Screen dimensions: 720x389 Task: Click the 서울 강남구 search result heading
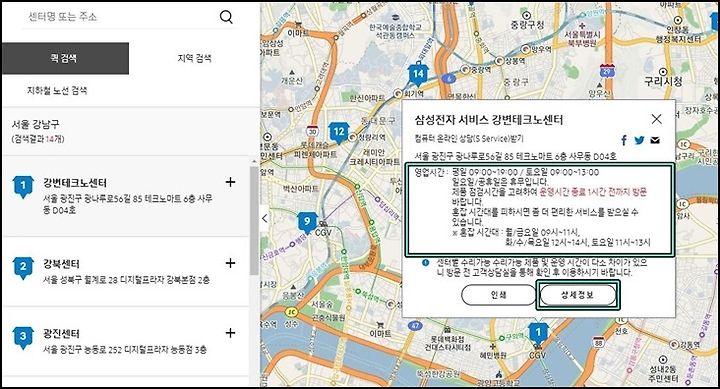[35, 124]
